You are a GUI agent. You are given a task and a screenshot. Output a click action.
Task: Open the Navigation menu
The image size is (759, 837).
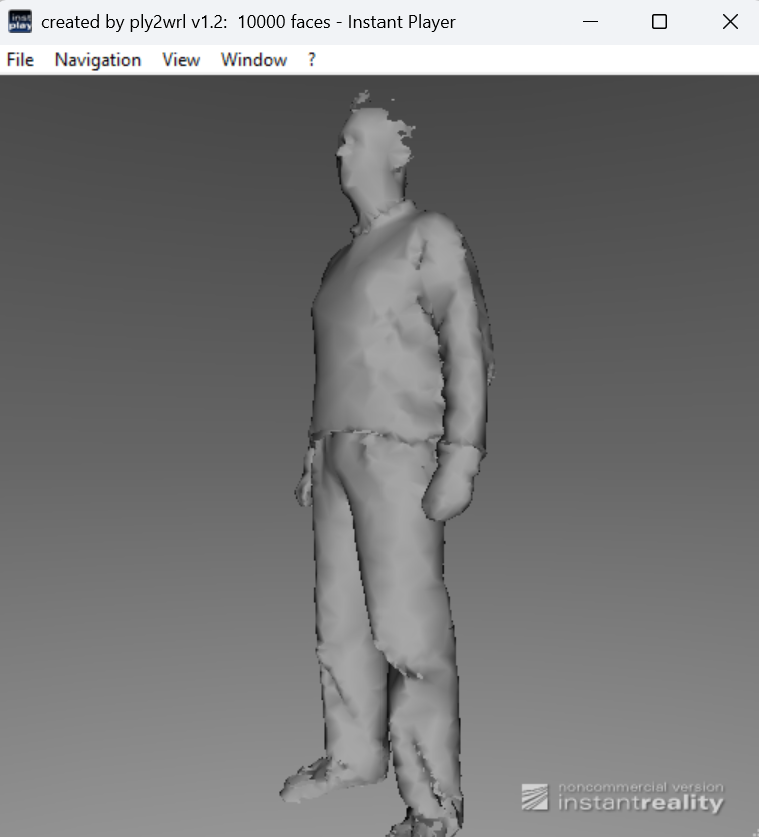coord(98,60)
